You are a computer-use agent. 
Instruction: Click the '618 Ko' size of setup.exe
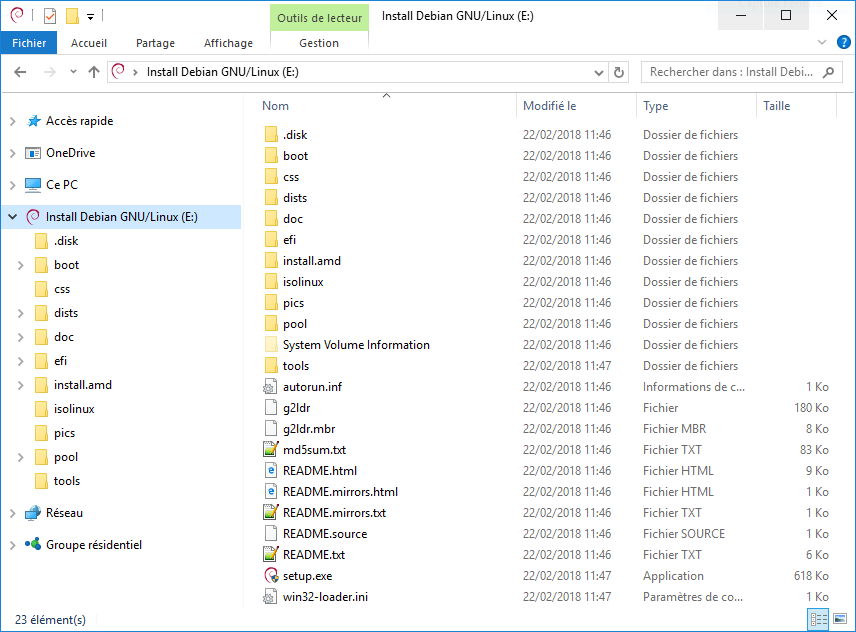pyautogui.click(x=811, y=576)
